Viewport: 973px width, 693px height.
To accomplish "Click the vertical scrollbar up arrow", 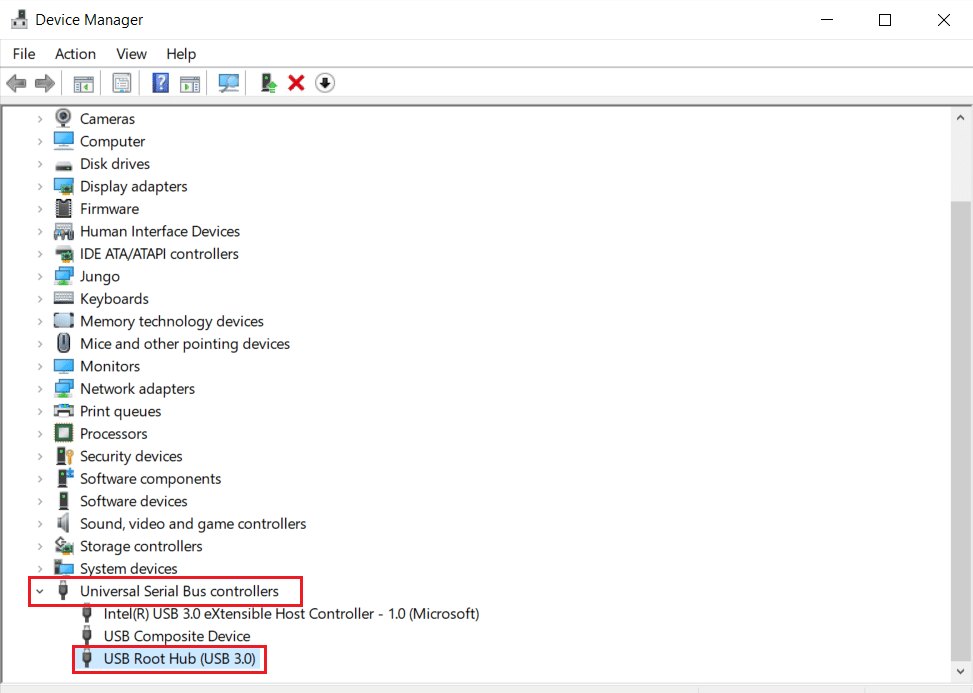I will point(960,113).
